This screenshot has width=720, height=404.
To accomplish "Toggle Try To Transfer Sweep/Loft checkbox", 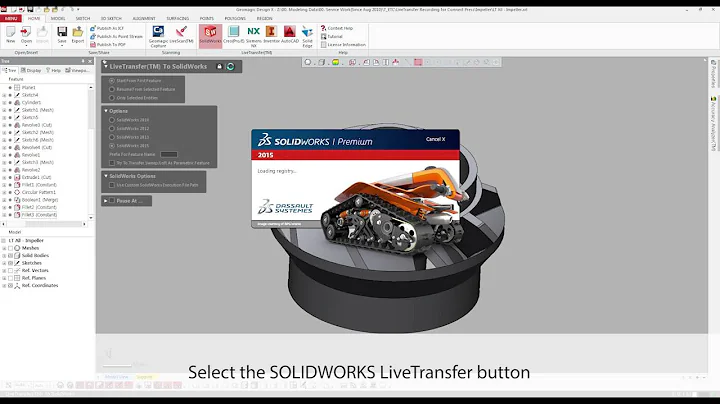I will pyautogui.click(x=112, y=163).
